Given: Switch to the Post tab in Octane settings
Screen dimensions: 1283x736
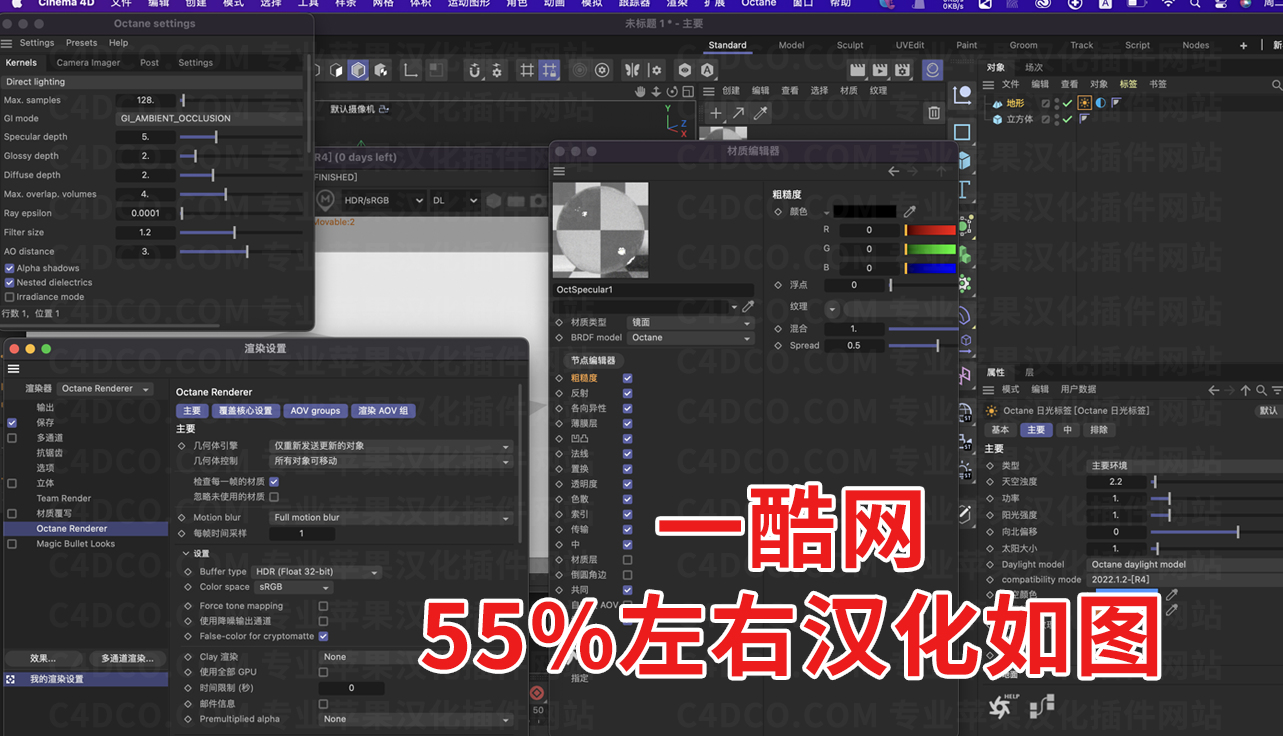Looking at the screenshot, I should (x=149, y=63).
